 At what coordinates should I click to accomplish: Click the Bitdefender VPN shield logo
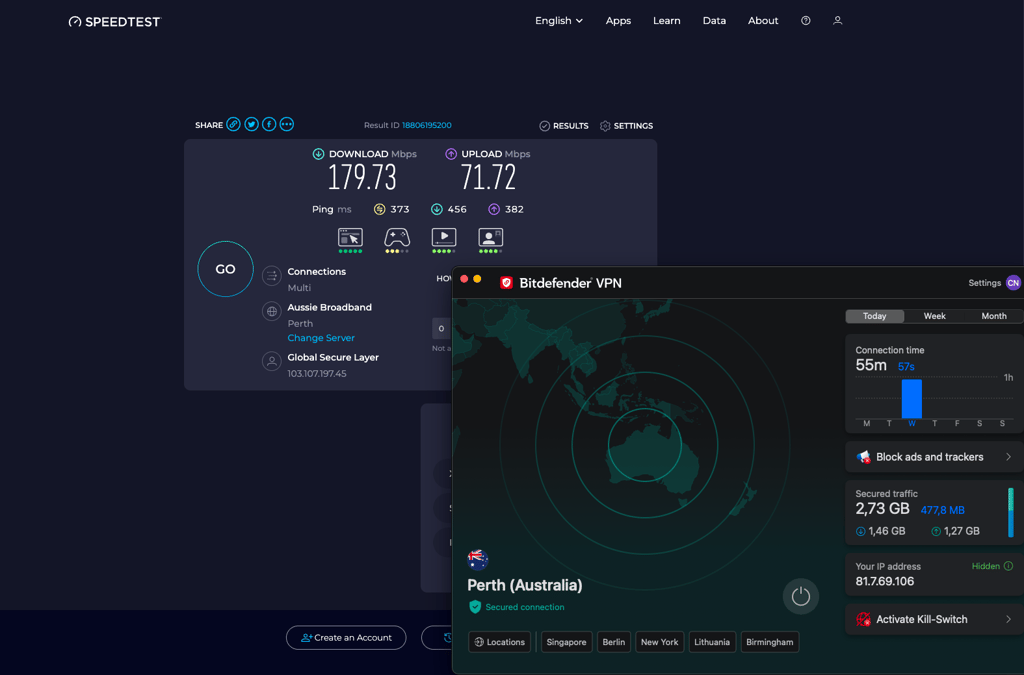pyautogui.click(x=506, y=283)
